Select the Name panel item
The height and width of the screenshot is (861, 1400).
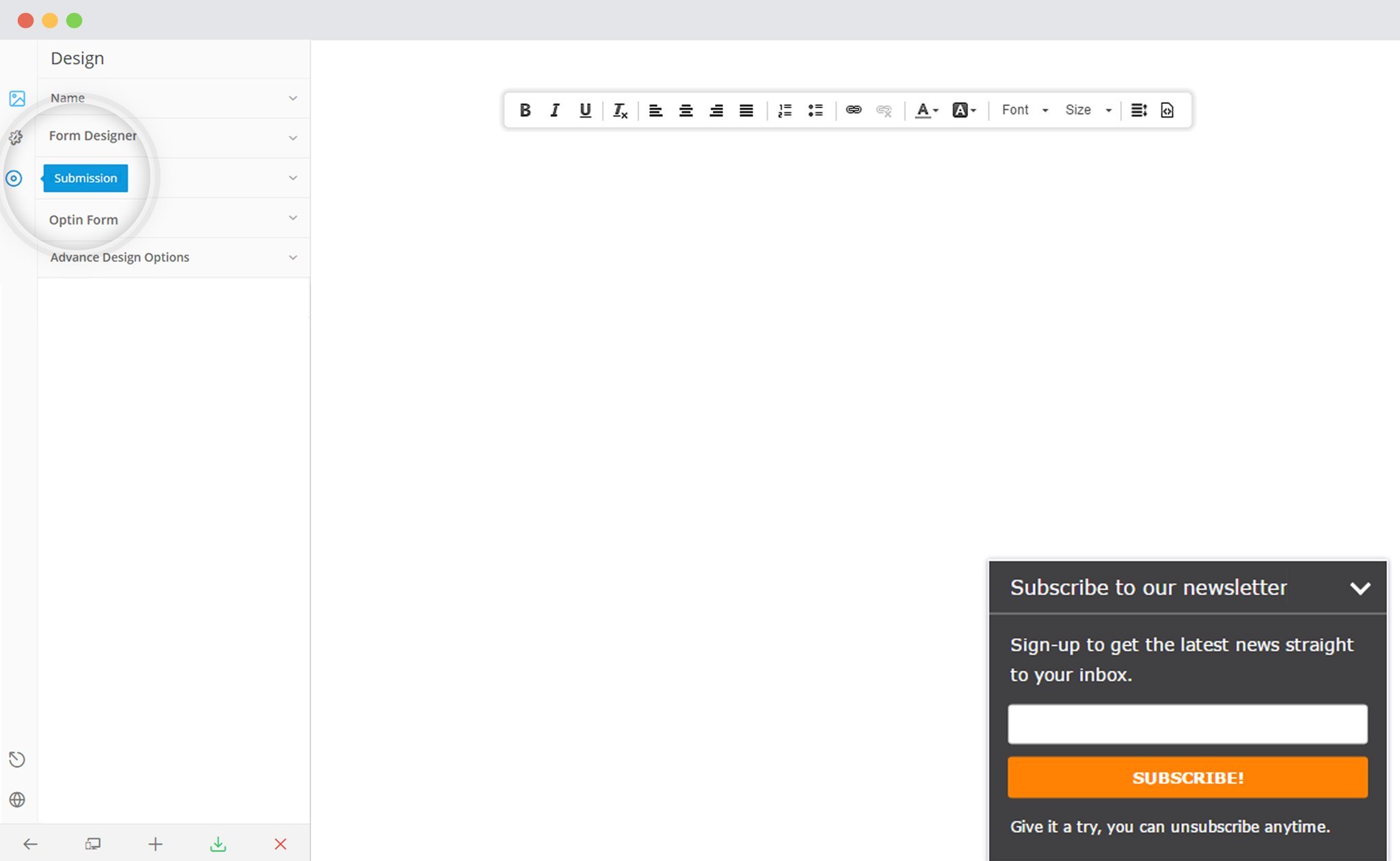174,98
